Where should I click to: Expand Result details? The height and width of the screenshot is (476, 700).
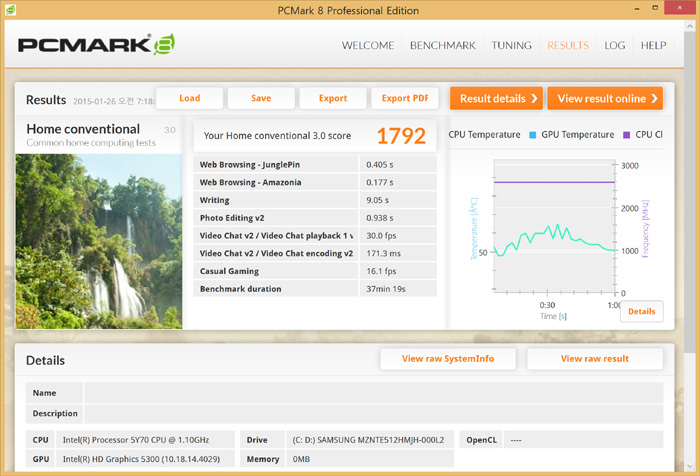coord(496,98)
